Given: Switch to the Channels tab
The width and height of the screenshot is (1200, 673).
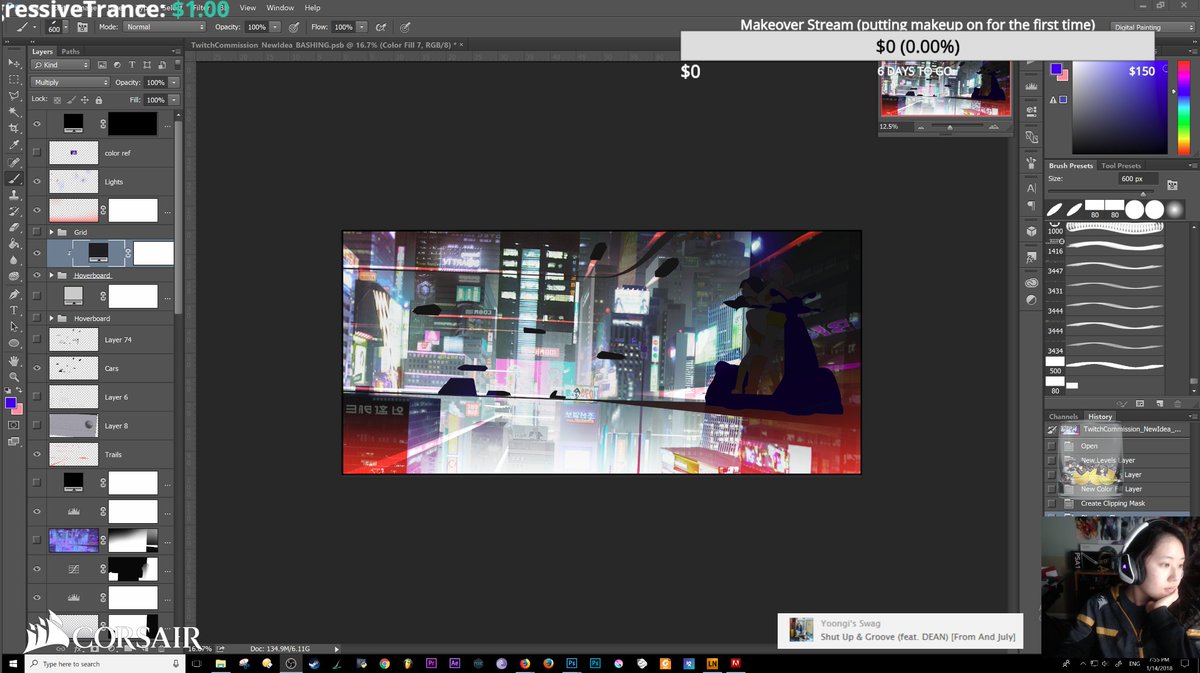Looking at the screenshot, I should (1063, 416).
